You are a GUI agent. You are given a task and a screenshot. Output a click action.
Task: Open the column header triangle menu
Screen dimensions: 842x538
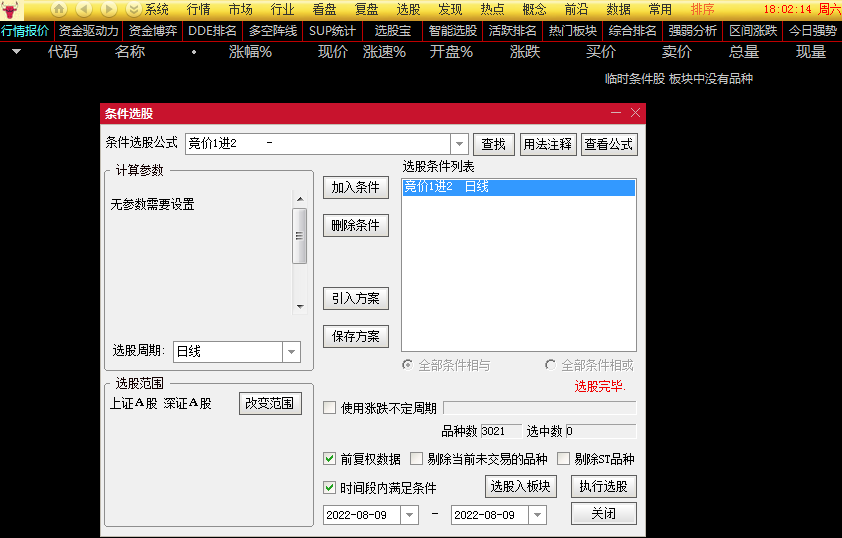[17, 52]
